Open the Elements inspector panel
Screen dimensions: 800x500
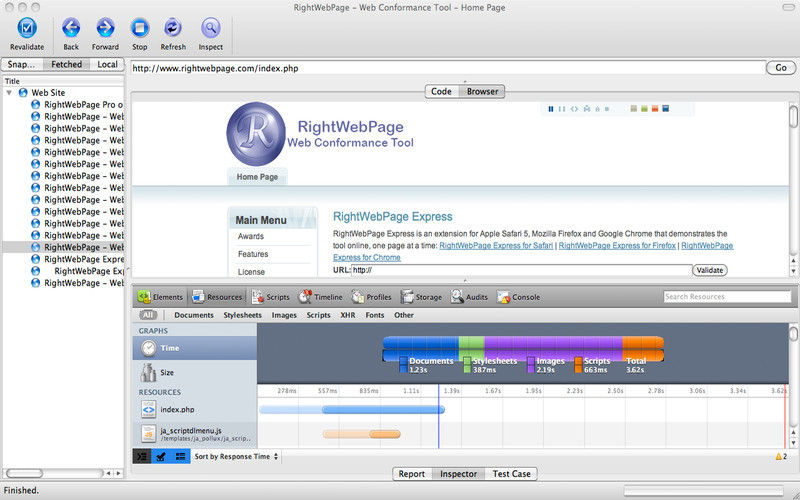pyautogui.click(x=160, y=297)
